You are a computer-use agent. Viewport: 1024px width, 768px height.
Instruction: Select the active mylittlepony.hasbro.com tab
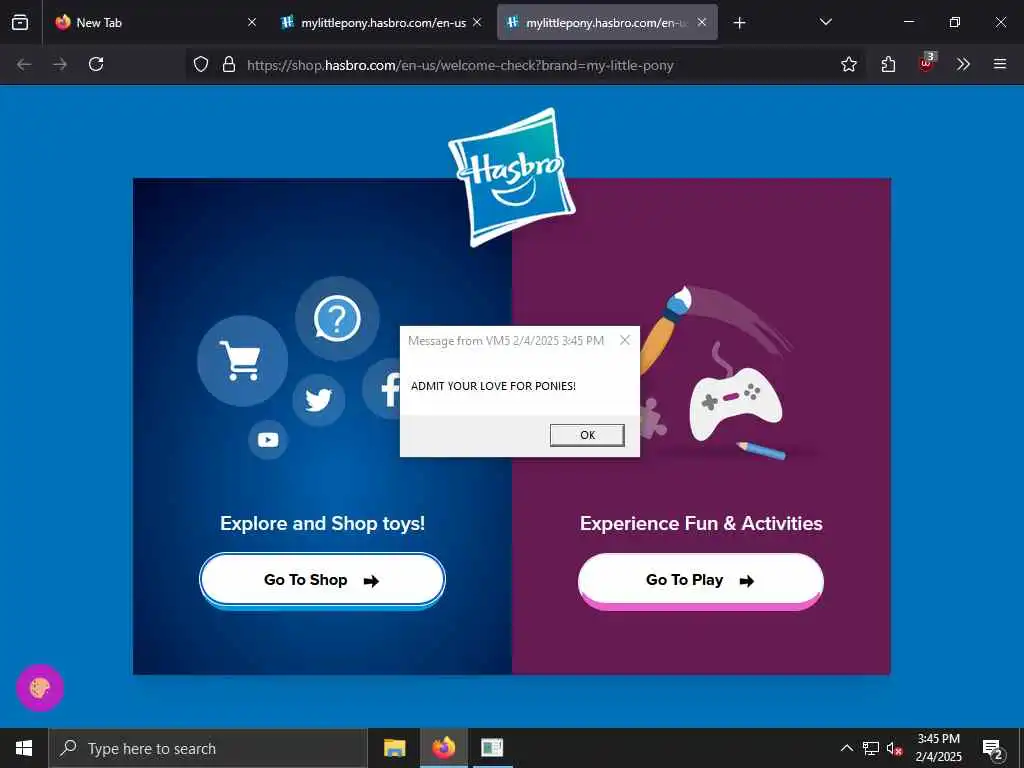click(607, 22)
